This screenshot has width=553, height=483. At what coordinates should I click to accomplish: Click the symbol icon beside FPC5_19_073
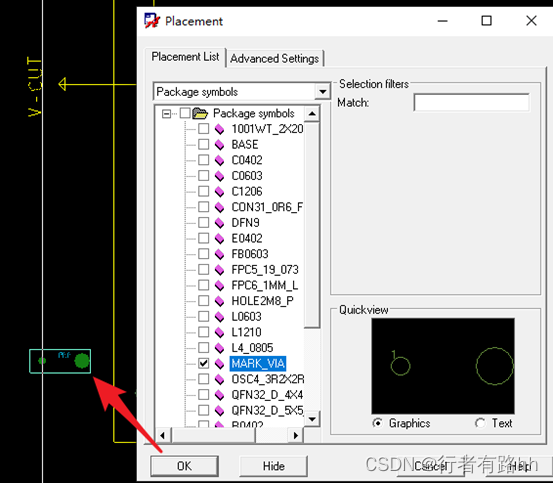[219, 270]
